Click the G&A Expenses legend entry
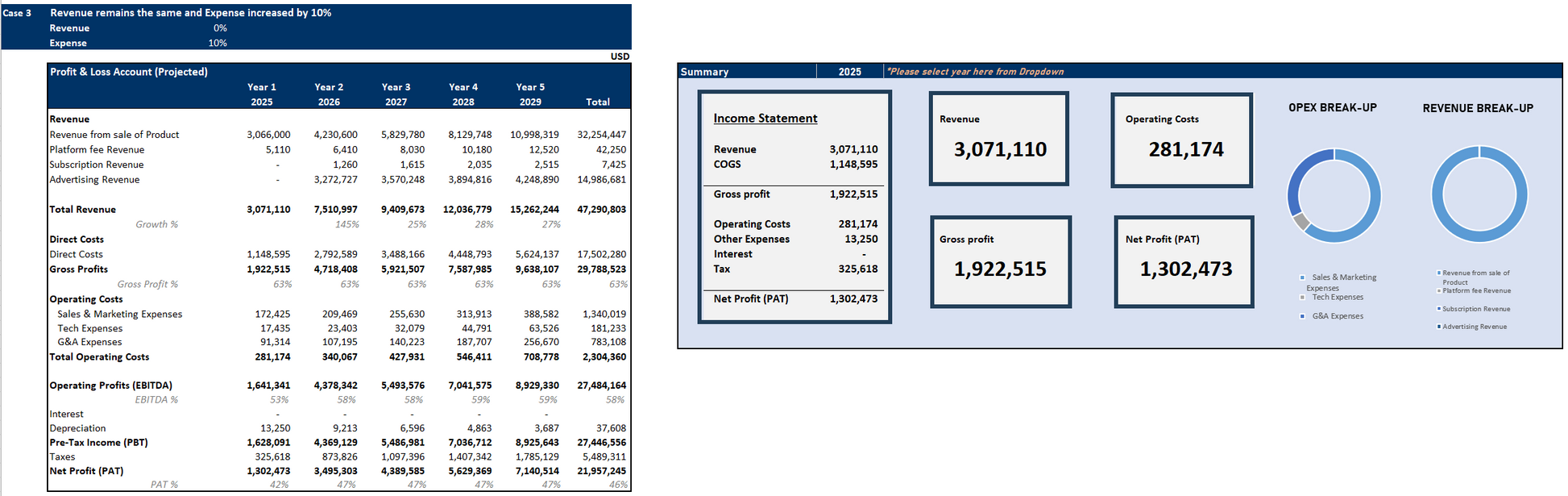Image resolution: width=1568 pixels, height=496 pixels. 1338,316
